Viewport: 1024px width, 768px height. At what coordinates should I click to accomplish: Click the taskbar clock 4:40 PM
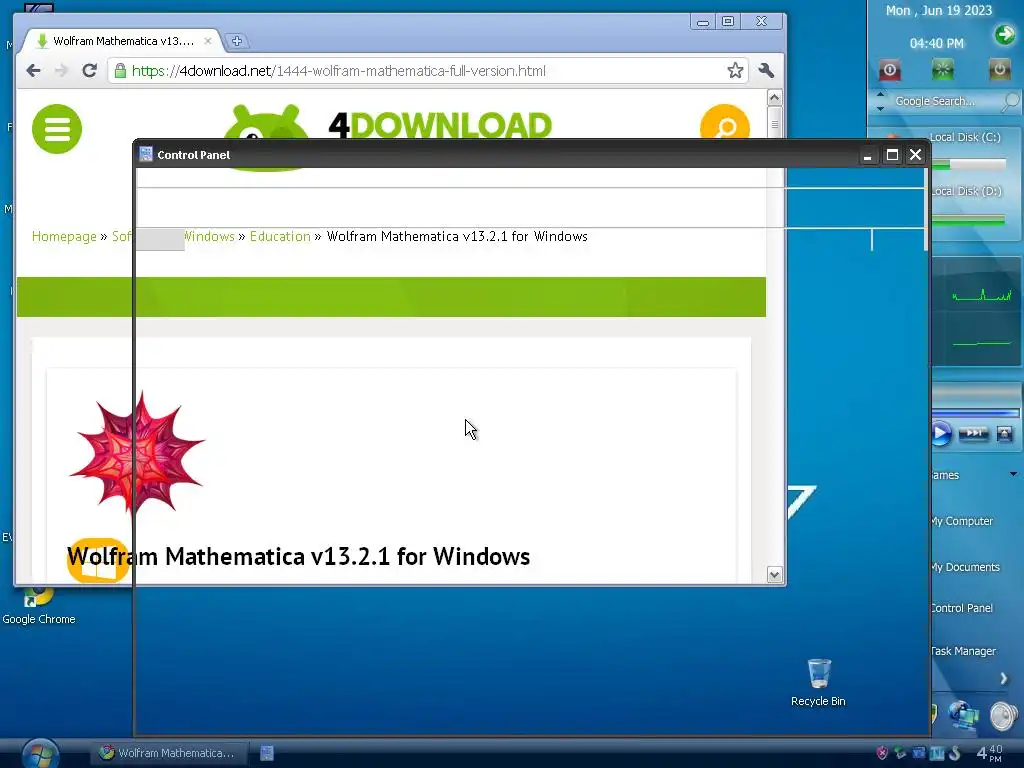pos(989,753)
